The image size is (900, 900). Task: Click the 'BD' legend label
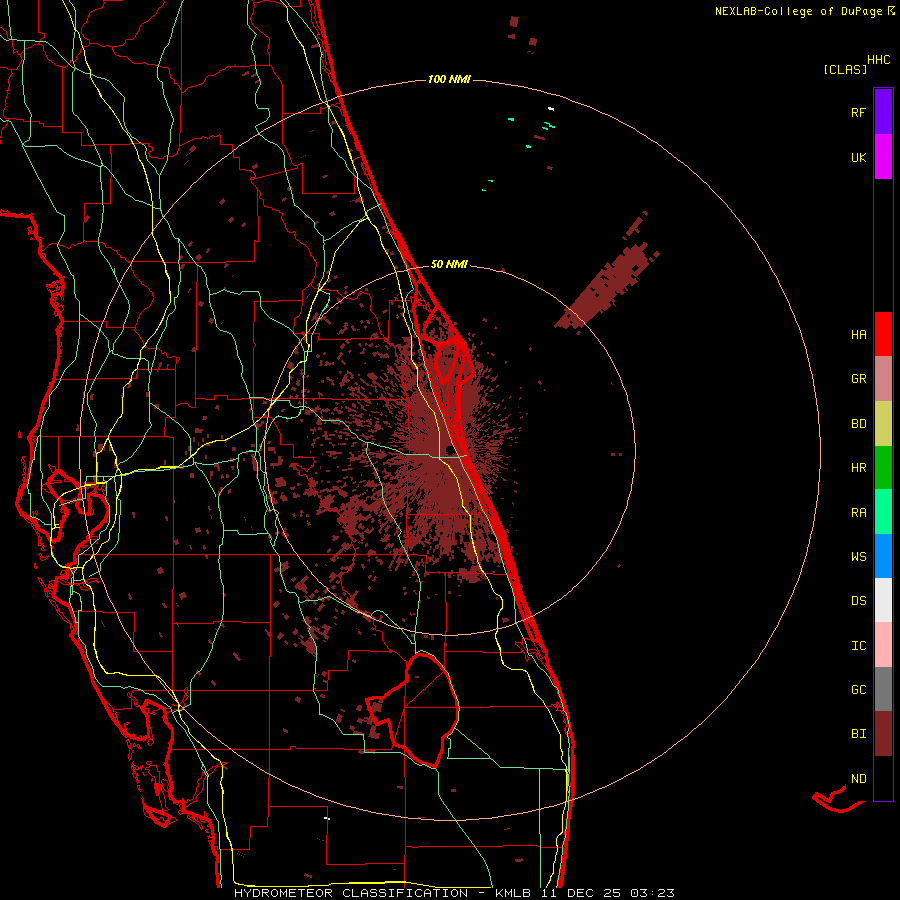[858, 424]
